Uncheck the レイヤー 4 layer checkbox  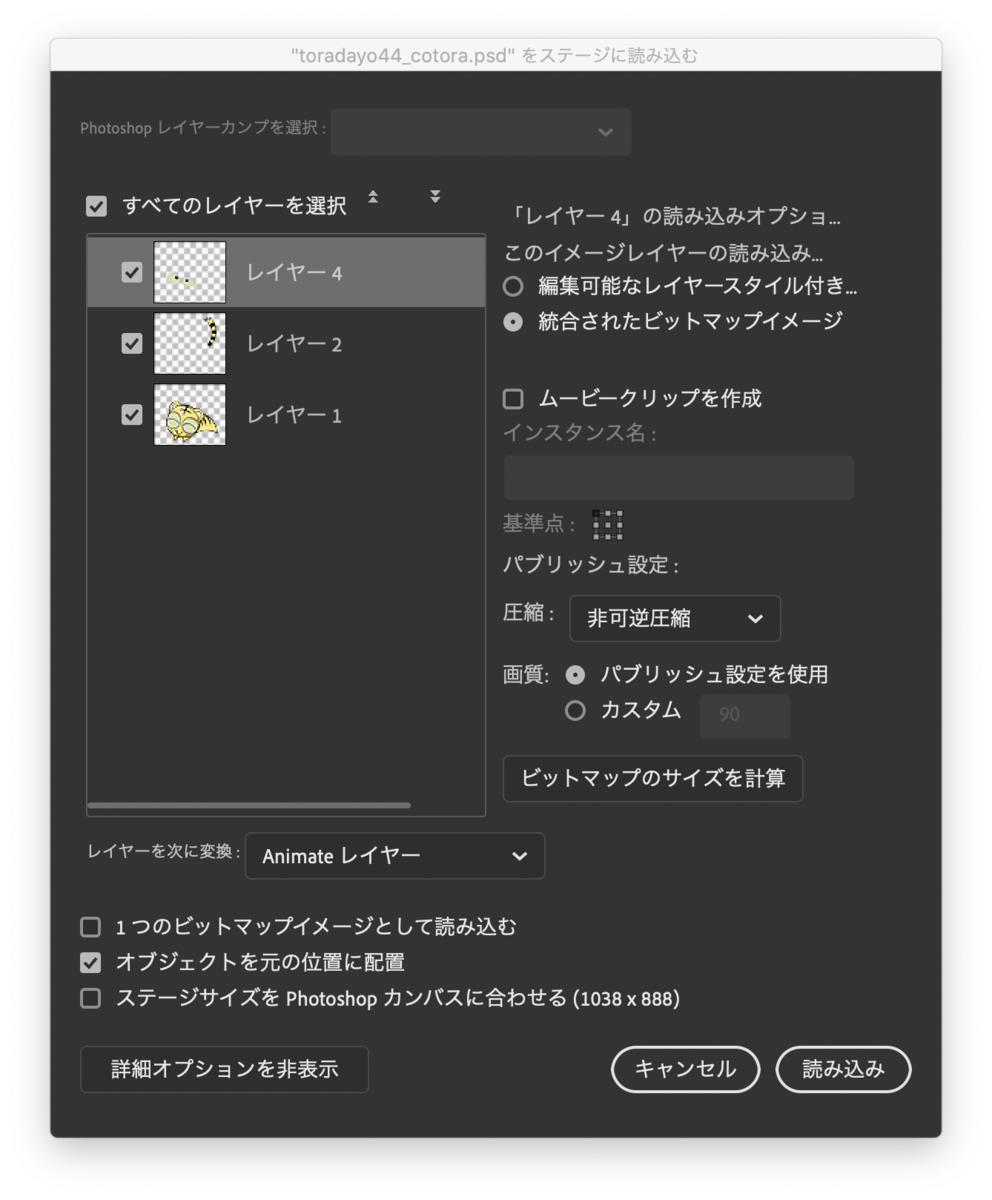pos(131,272)
